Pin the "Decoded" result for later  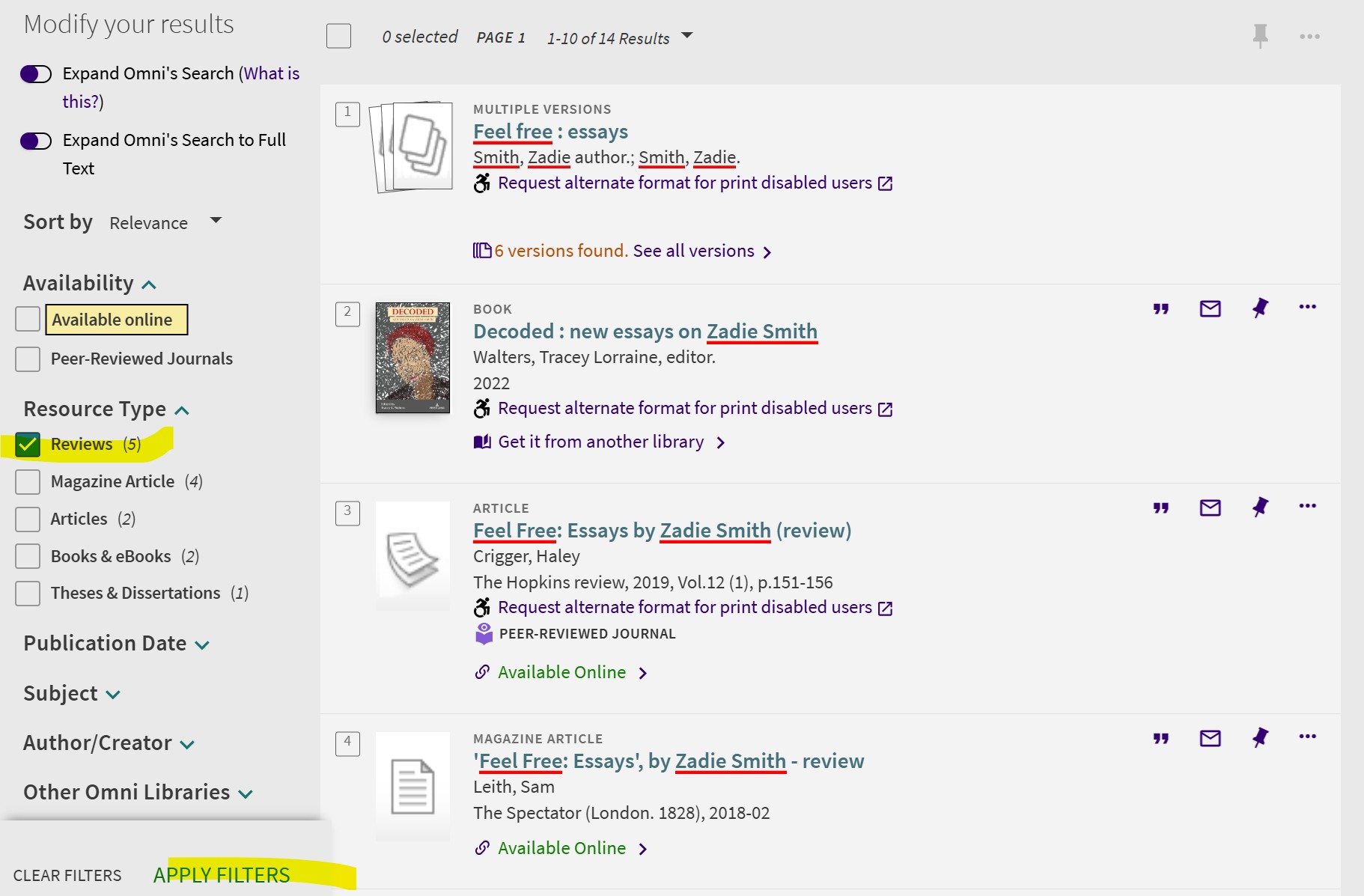click(1261, 308)
